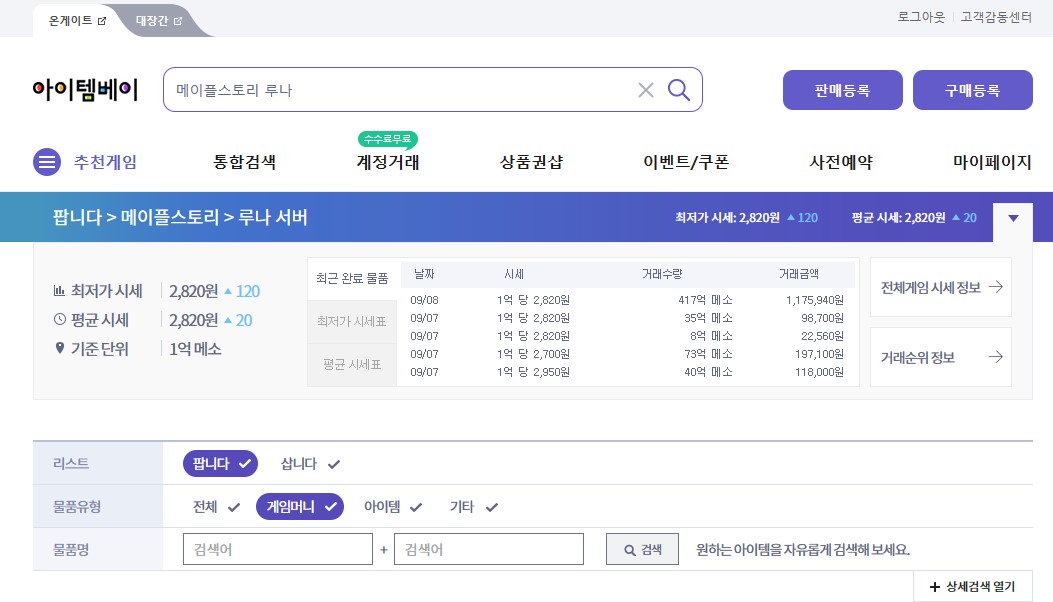Click the 구매등록 button
This screenshot has width=1053, height=602.
pos(972,90)
